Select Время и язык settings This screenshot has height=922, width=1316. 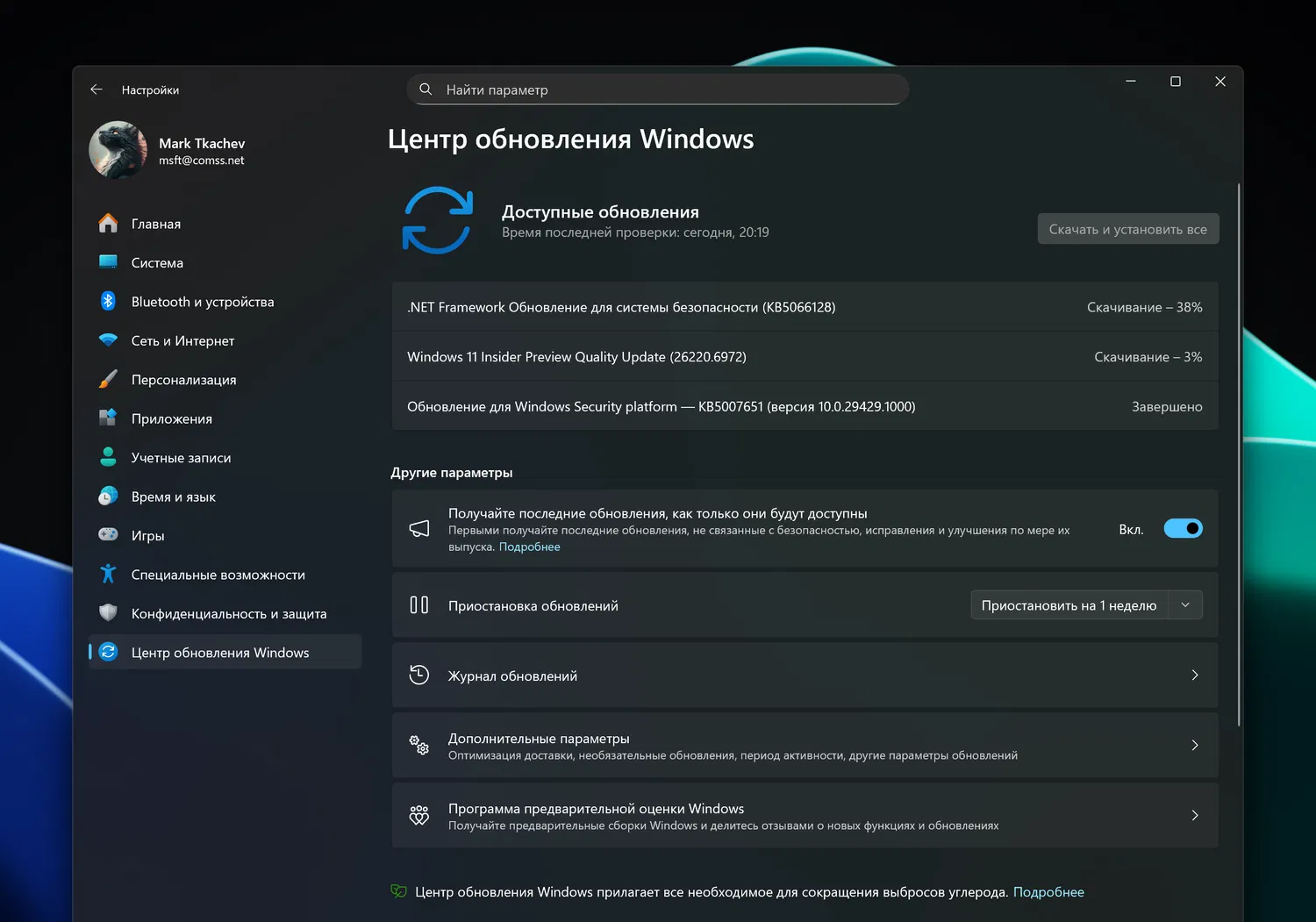click(225, 497)
